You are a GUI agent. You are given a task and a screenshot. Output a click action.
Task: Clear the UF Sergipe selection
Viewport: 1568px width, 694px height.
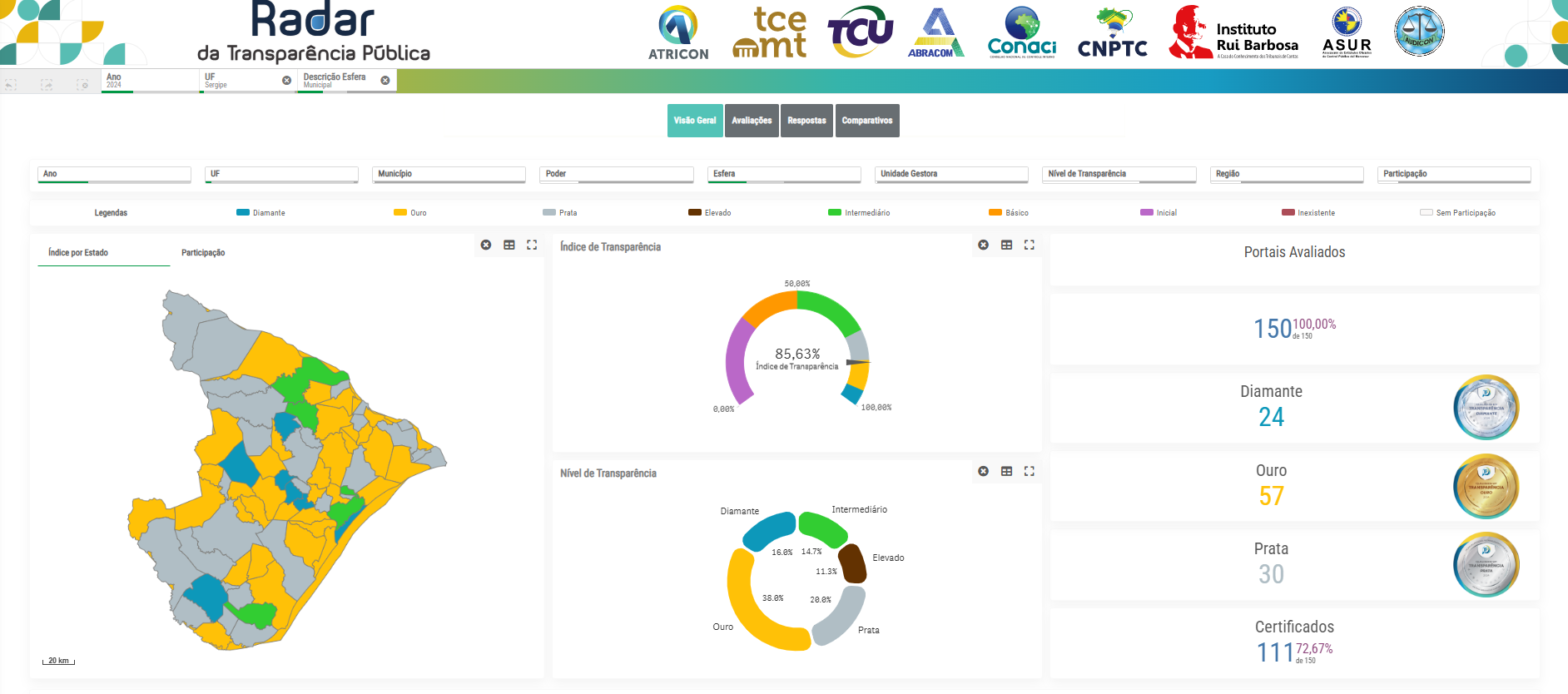pyautogui.click(x=286, y=81)
